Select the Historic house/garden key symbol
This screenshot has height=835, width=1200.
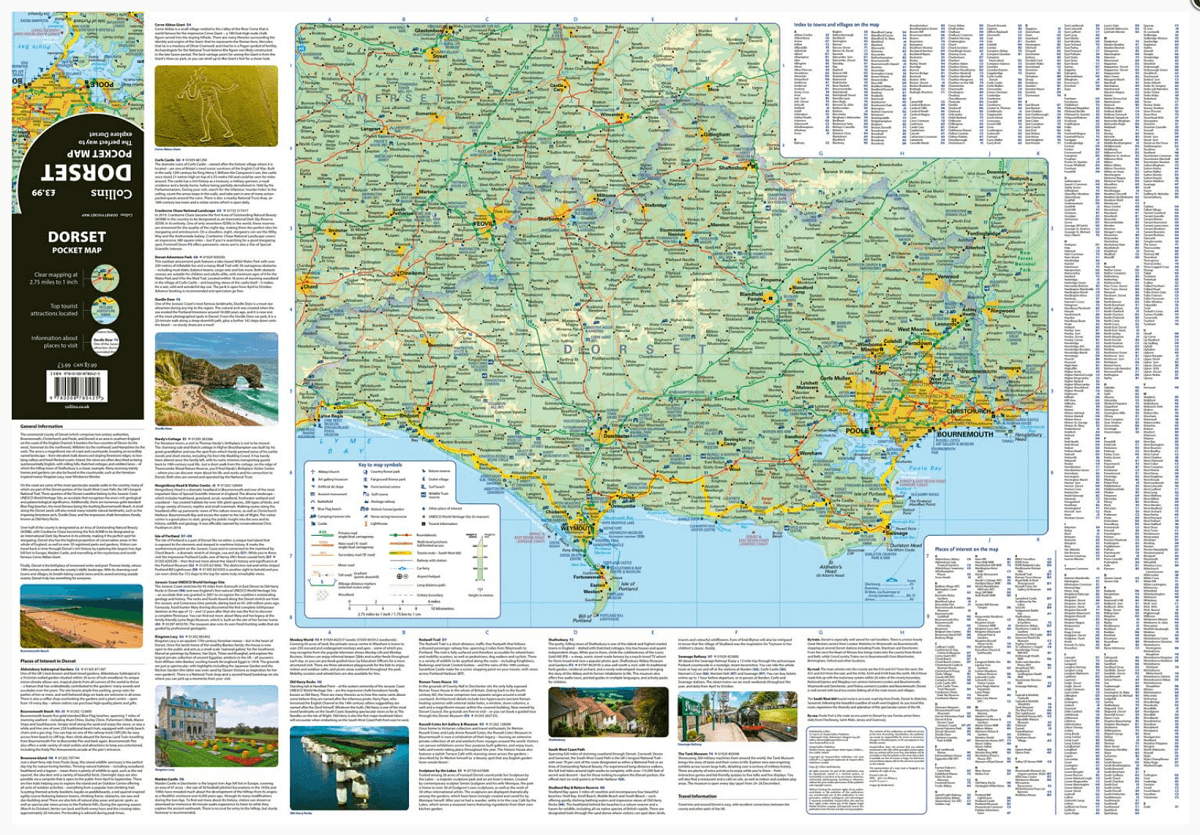[x=364, y=509]
